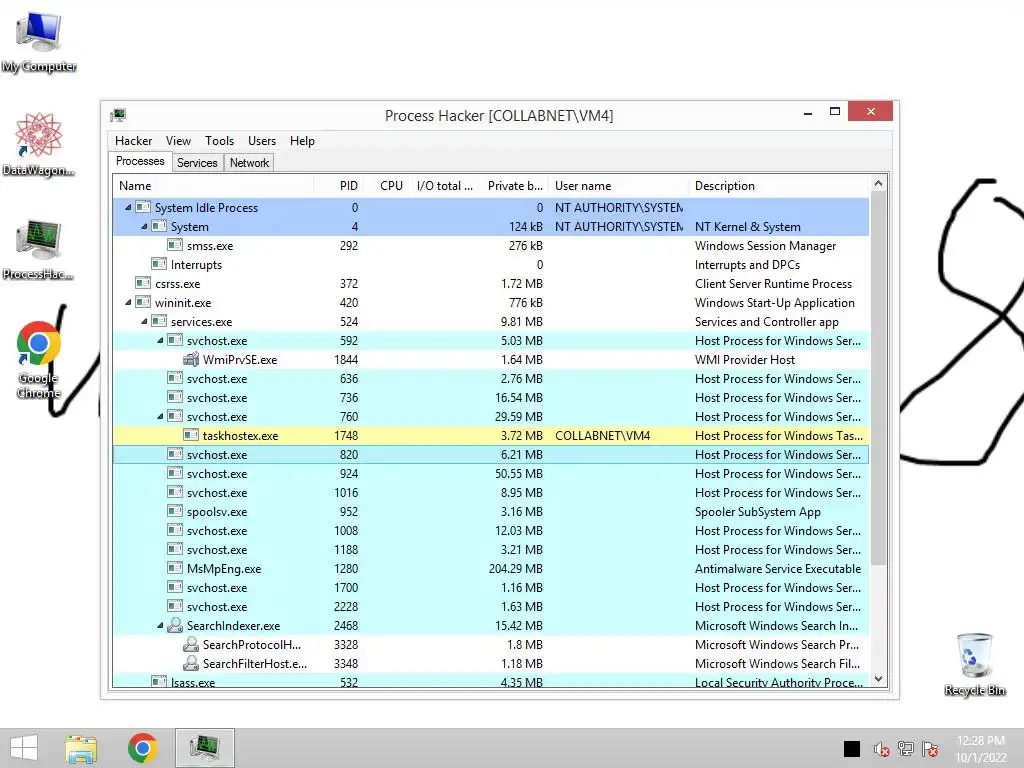Viewport: 1024px width, 768px height.
Task: Select the svchost.exe row with PID 924
Action: click(x=491, y=473)
